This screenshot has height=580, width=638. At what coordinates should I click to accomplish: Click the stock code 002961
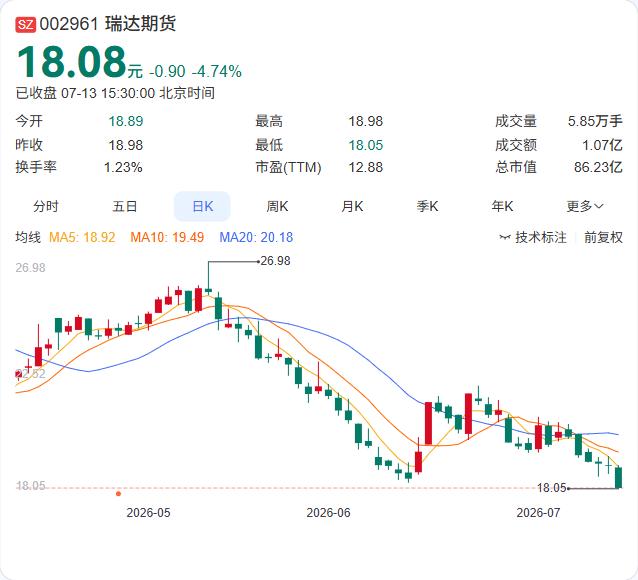point(69,24)
